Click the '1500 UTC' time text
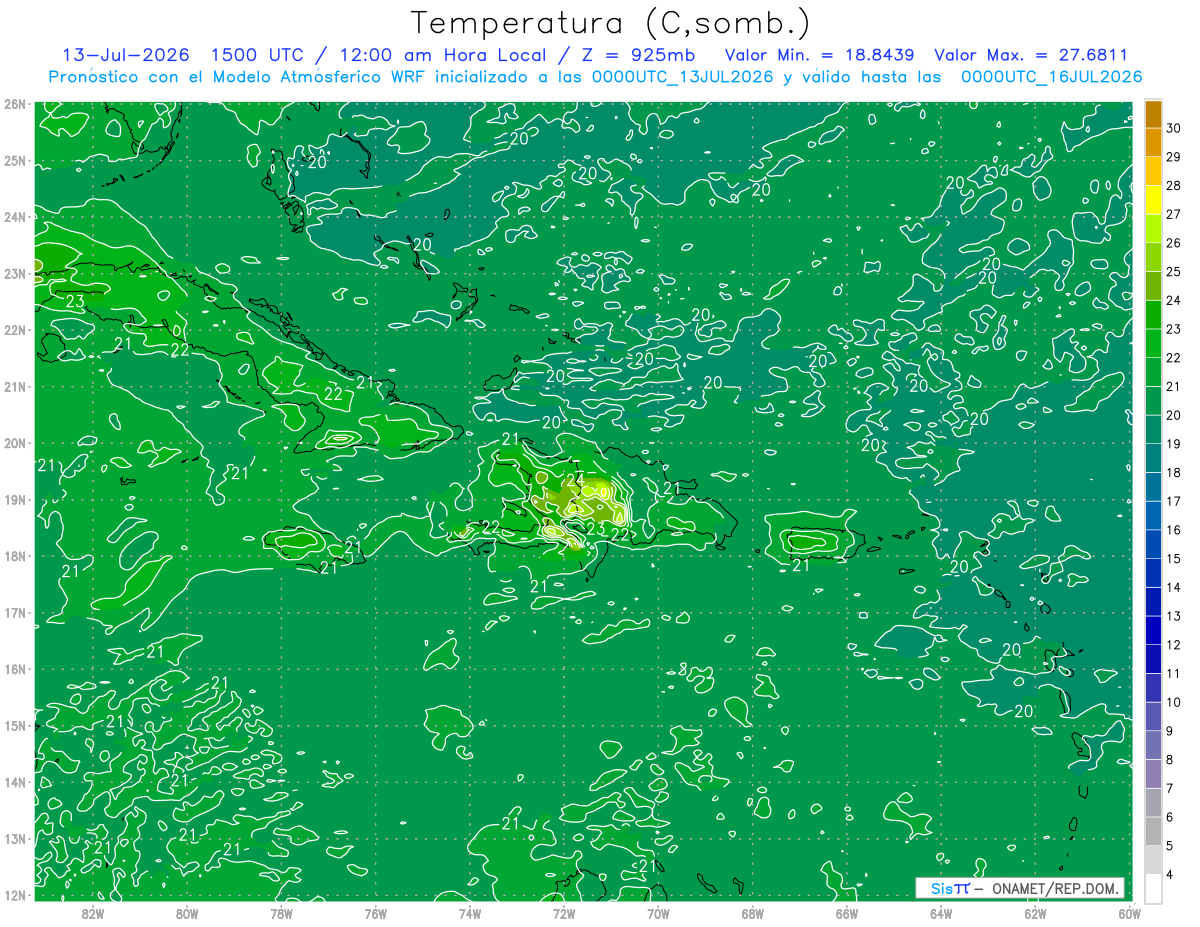Viewport: 1200px width, 927px height. pyautogui.click(x=257, y=55)
